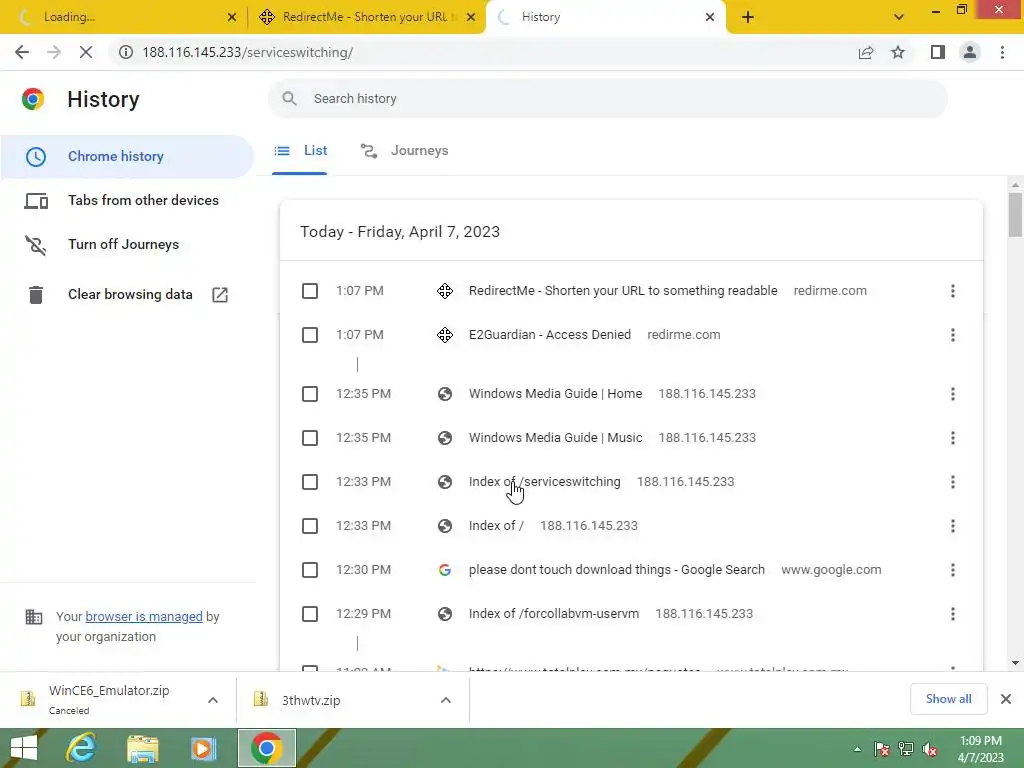Screen dimensions: 1024x768
Task: Open RedirectMe - Shorten your URL history link
Action: (623, 291)
